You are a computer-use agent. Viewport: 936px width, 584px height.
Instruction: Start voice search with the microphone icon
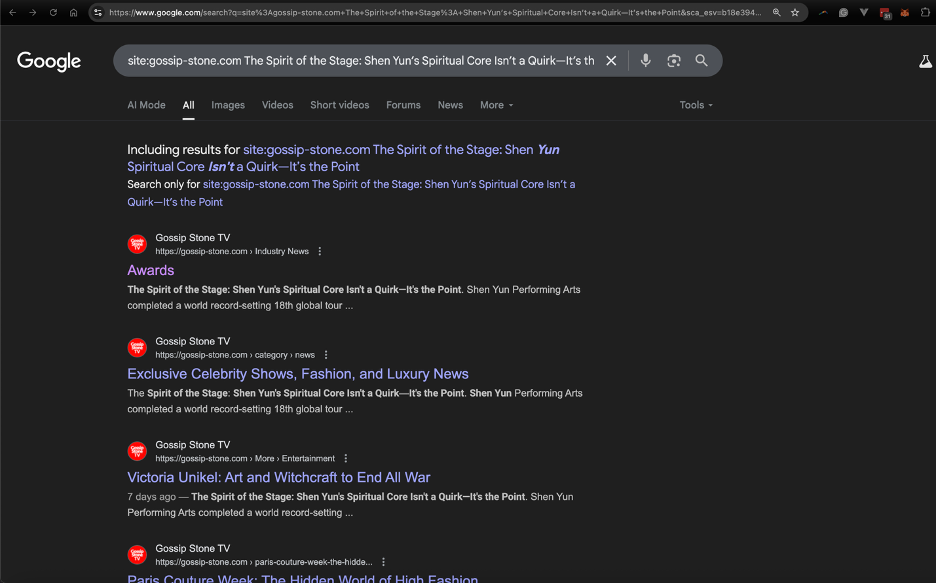coord(645,60)
